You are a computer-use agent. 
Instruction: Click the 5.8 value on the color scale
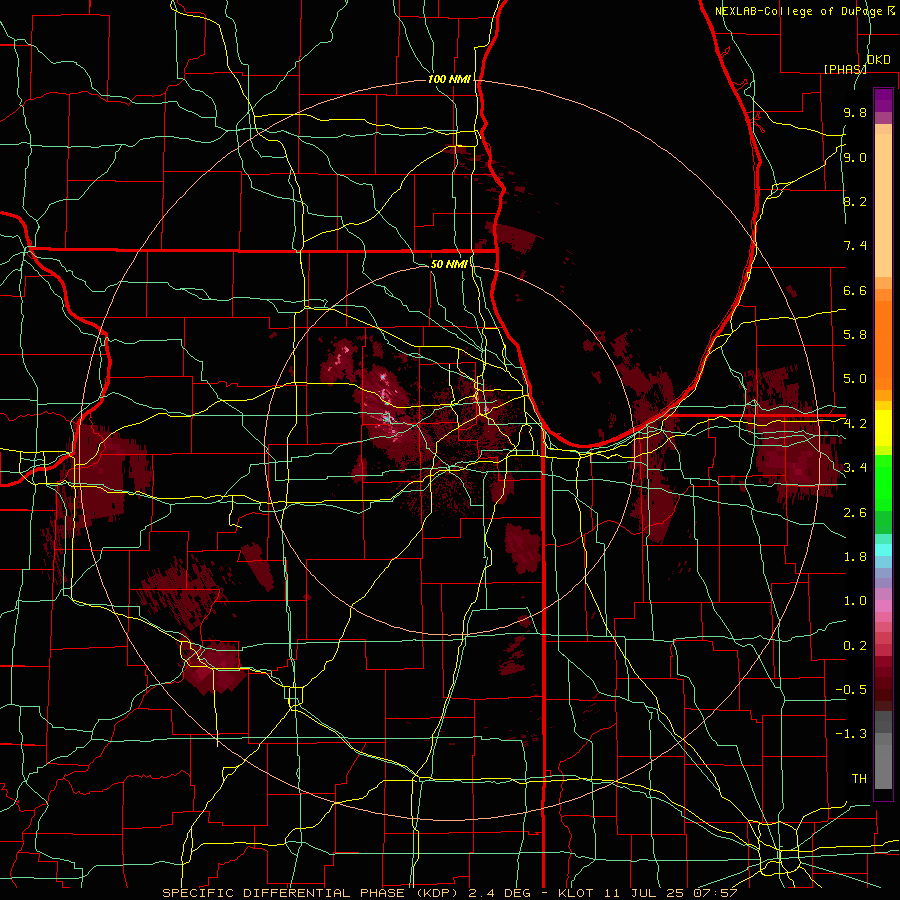click(855, 335)
